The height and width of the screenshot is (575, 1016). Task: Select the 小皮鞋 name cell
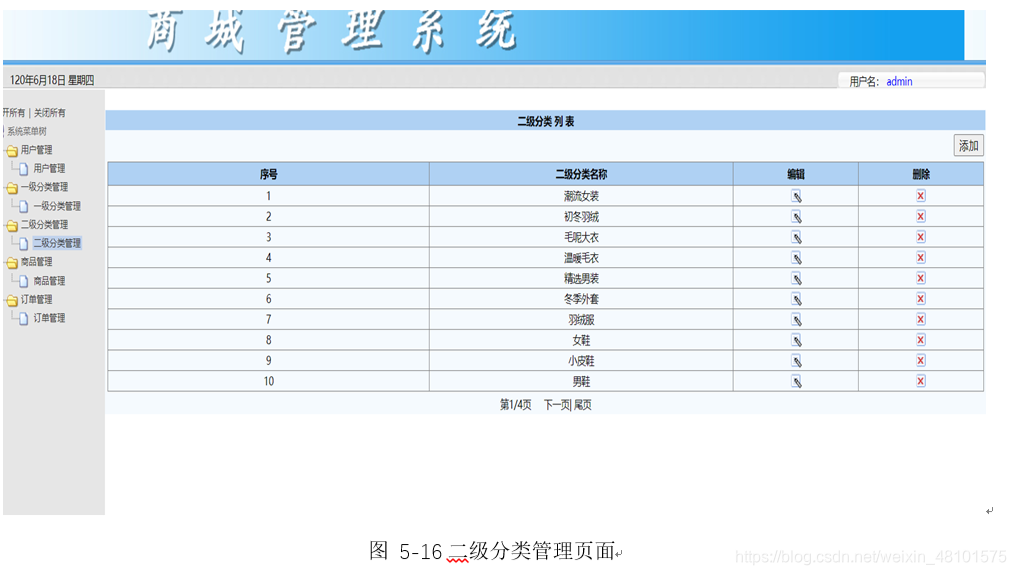point(581,361)
